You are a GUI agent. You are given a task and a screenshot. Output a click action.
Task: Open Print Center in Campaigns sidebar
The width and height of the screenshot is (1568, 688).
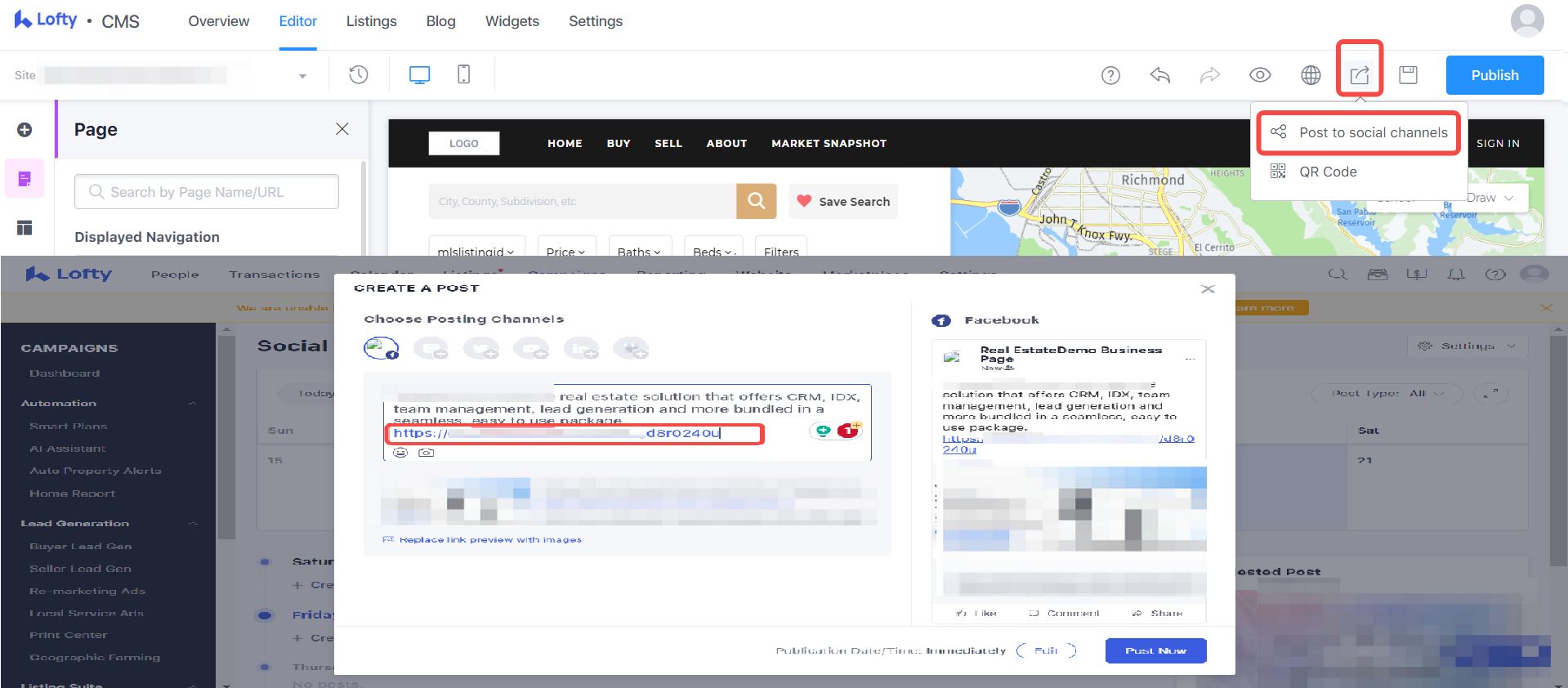[x=69, y=635]
